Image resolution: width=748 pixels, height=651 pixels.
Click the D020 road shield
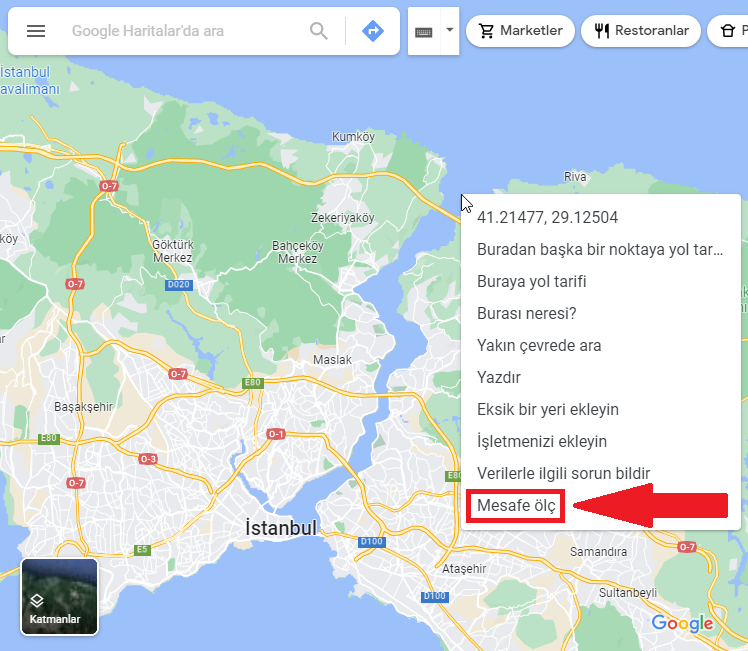(x=179, y=285)
